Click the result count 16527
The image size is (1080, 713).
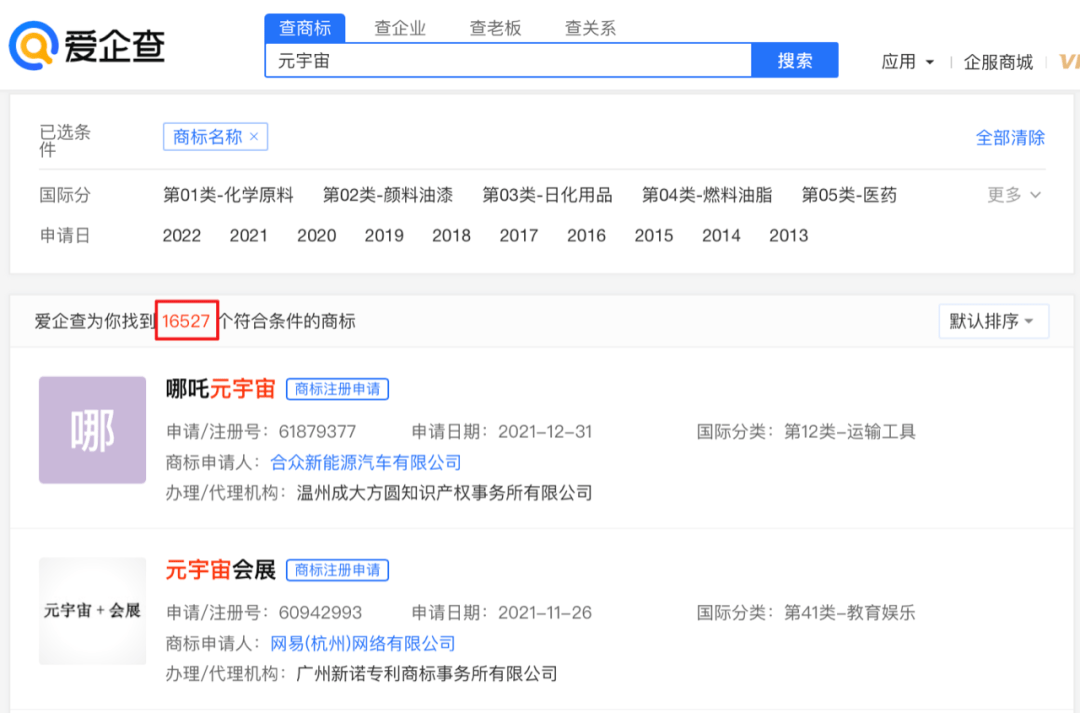tap(186, 321)
